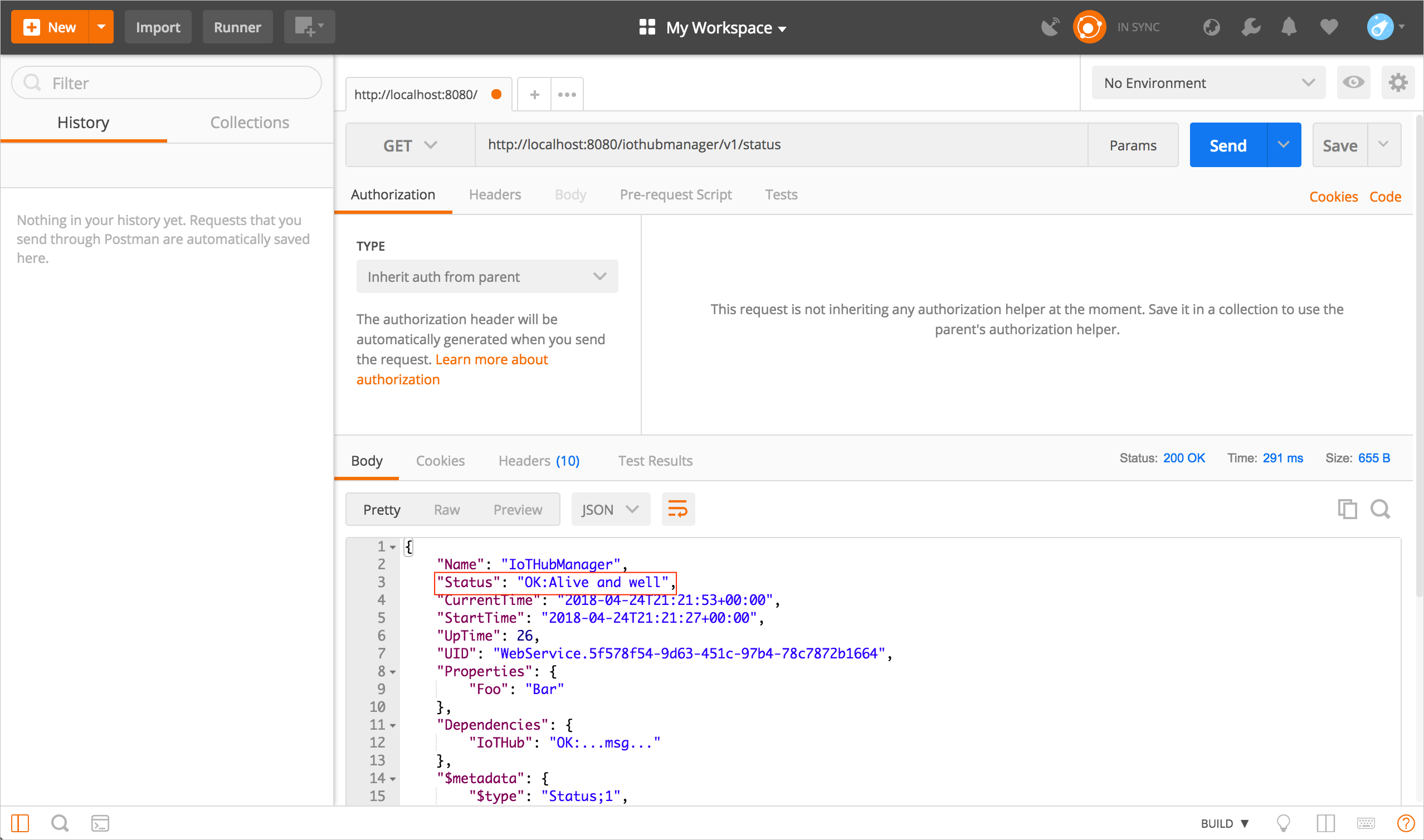Select the response Cookies tab
The height and width of the screenshot is (840, 1424).
(x=440, y=461)
